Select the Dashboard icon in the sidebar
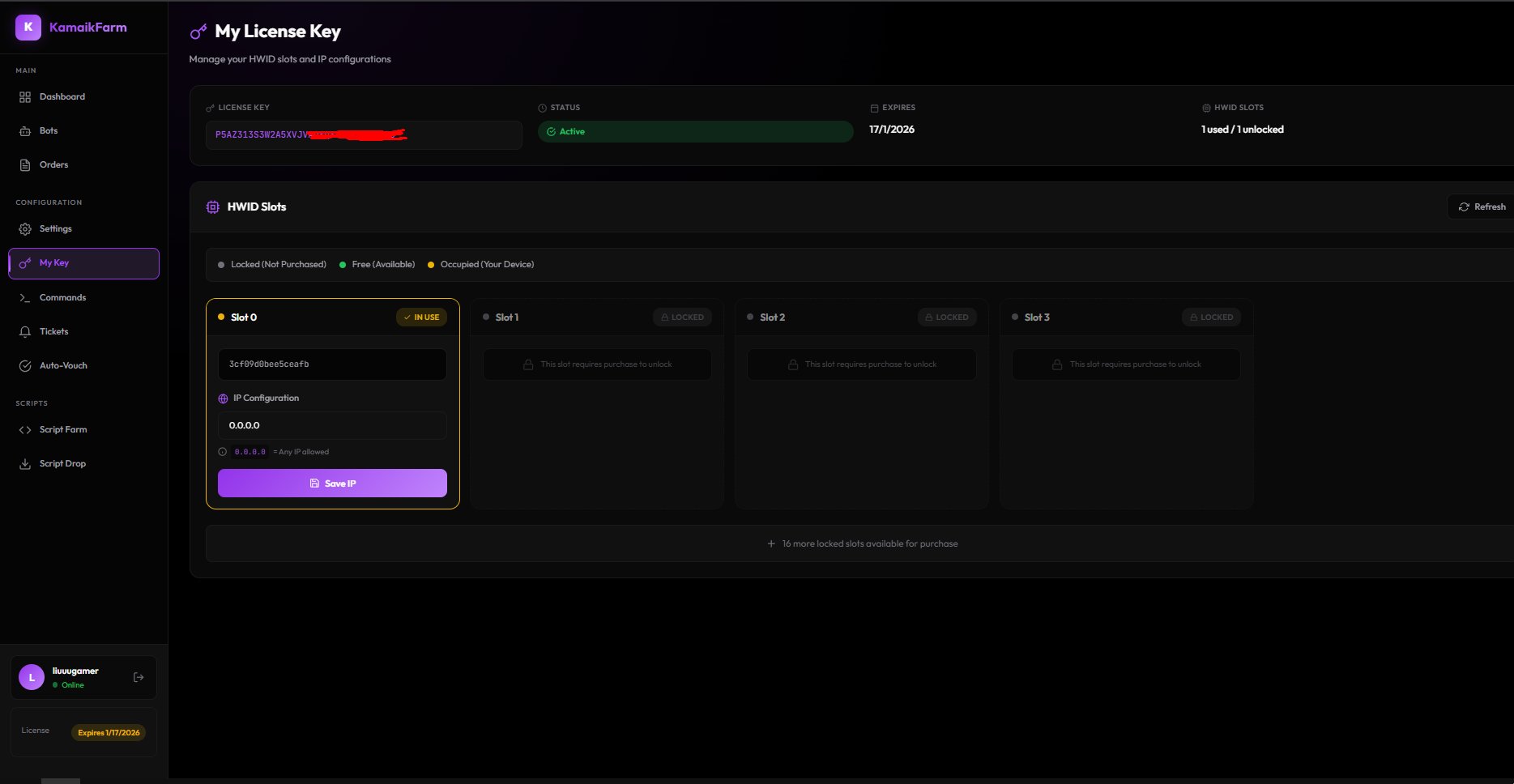The image size is (1514, 784). tap(24, 96)
